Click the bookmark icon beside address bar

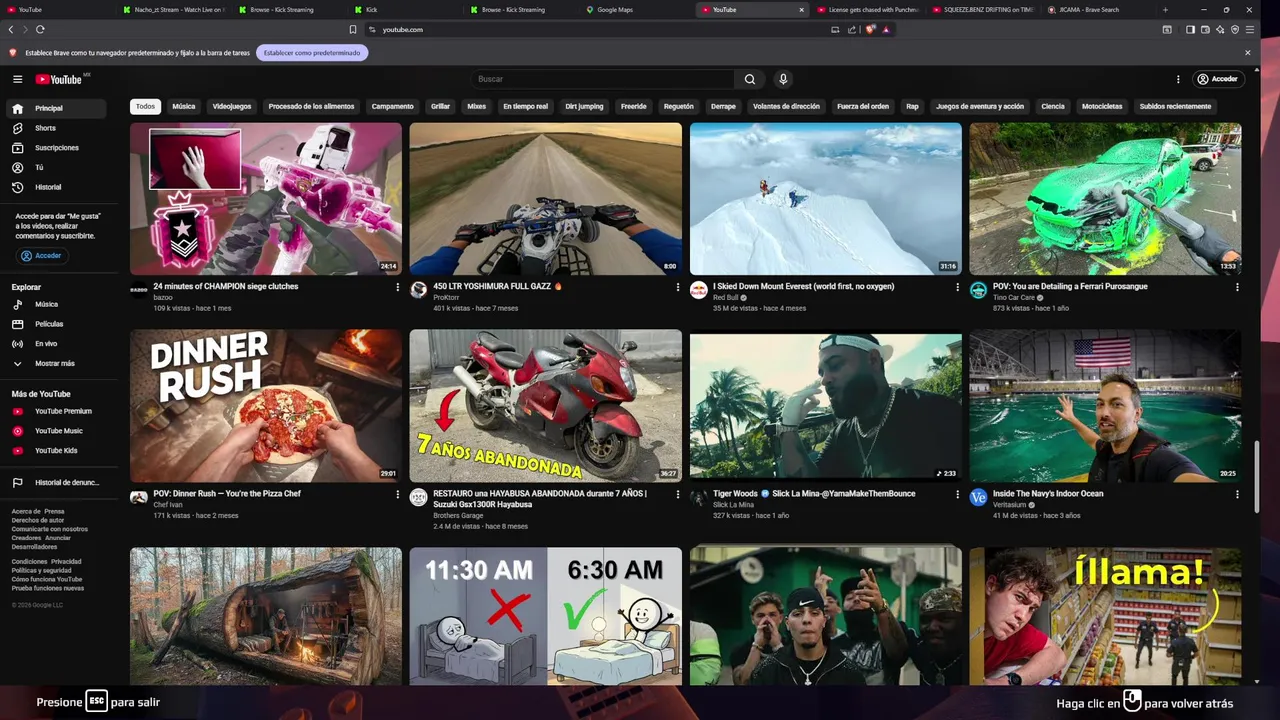[353, 29]
